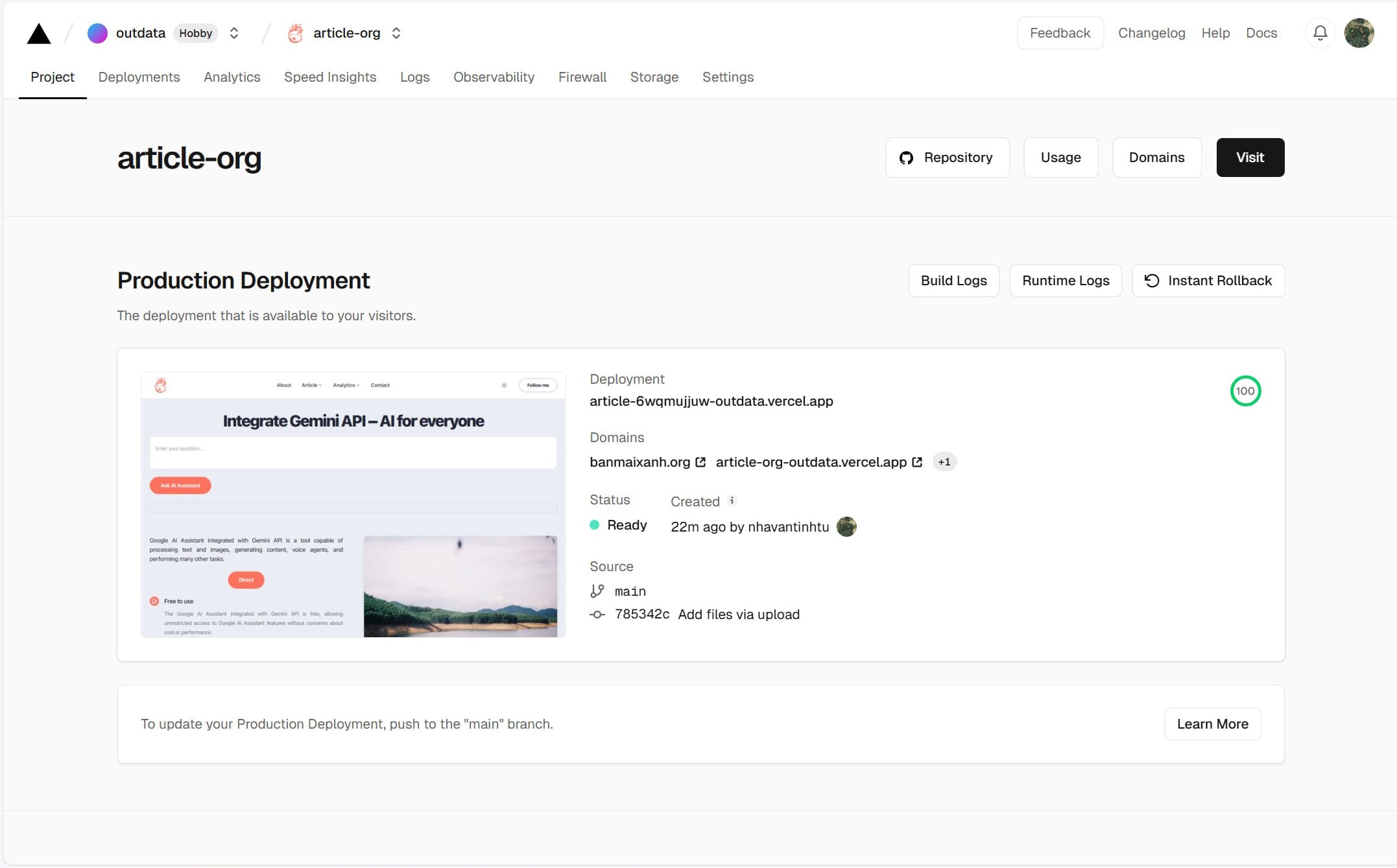
Task: Click the Domains button
Action: [x=1157, y=158]
